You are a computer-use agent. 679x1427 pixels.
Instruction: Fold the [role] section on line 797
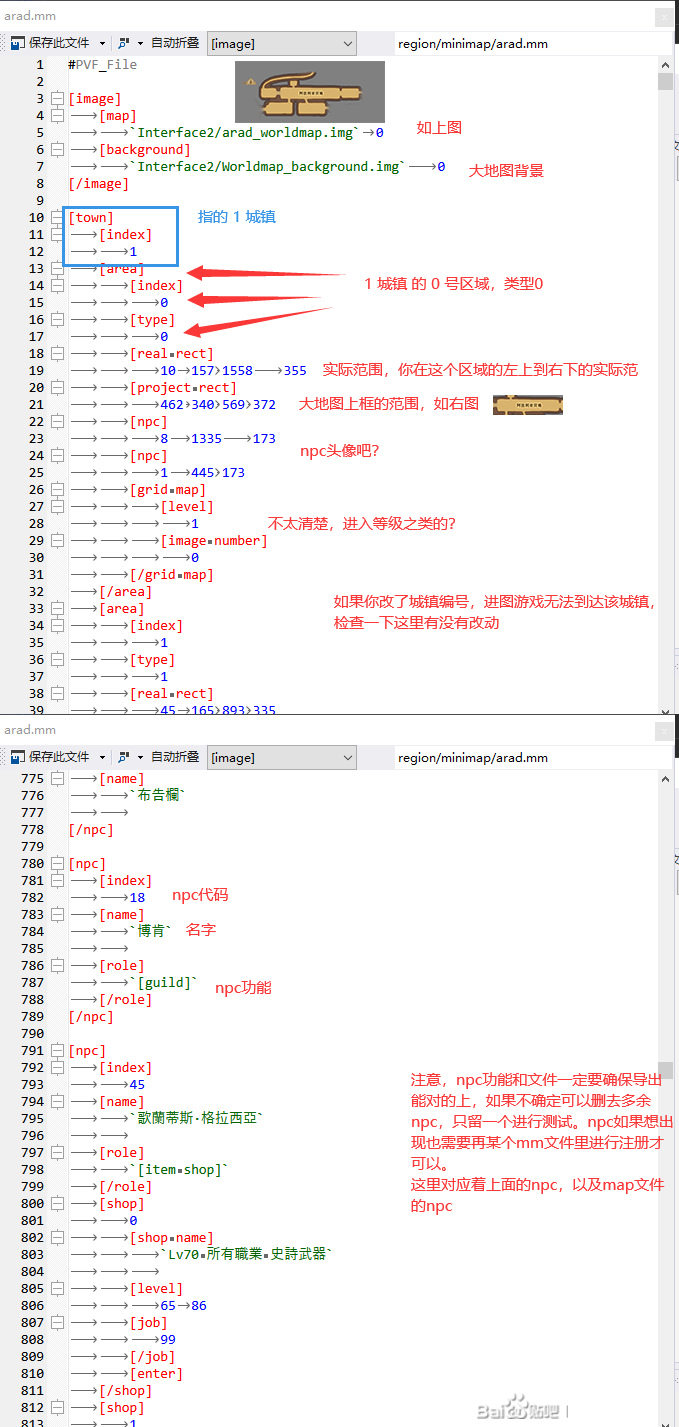(57, 1153)
